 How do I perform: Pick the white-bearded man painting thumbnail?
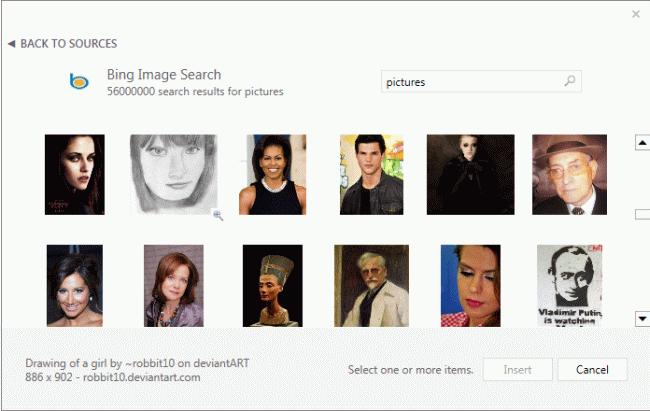tap(371, 285)
